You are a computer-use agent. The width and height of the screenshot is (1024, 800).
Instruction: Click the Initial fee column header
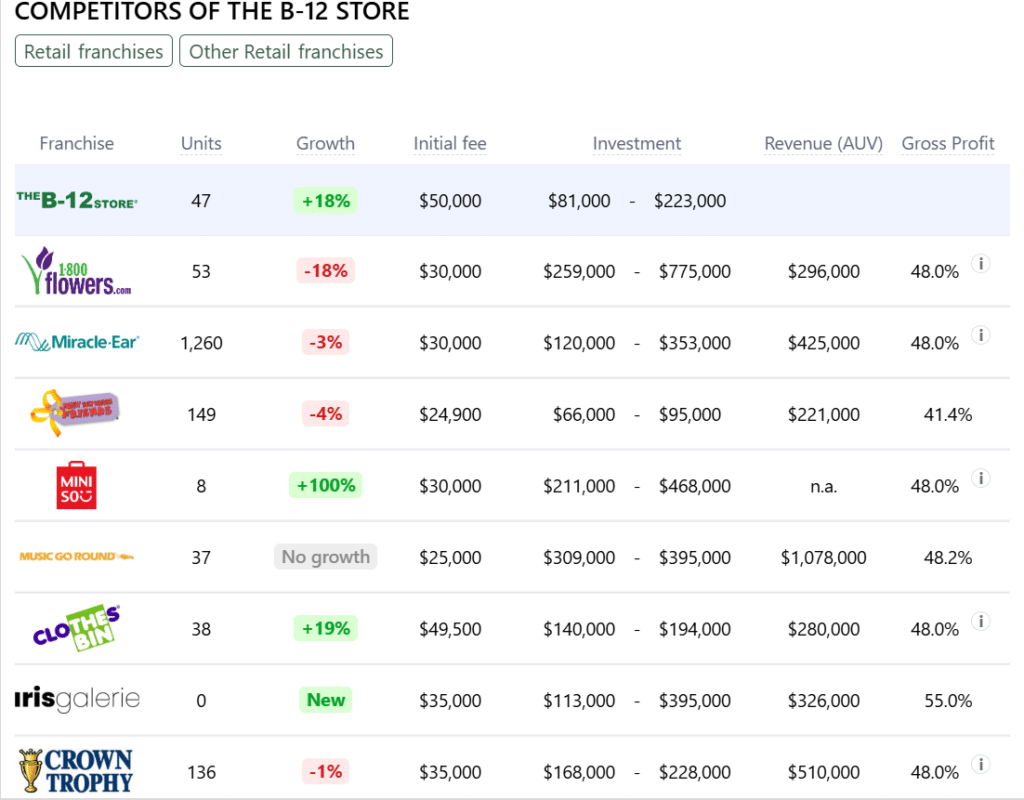pyautogui.click(x=450, y=143)
